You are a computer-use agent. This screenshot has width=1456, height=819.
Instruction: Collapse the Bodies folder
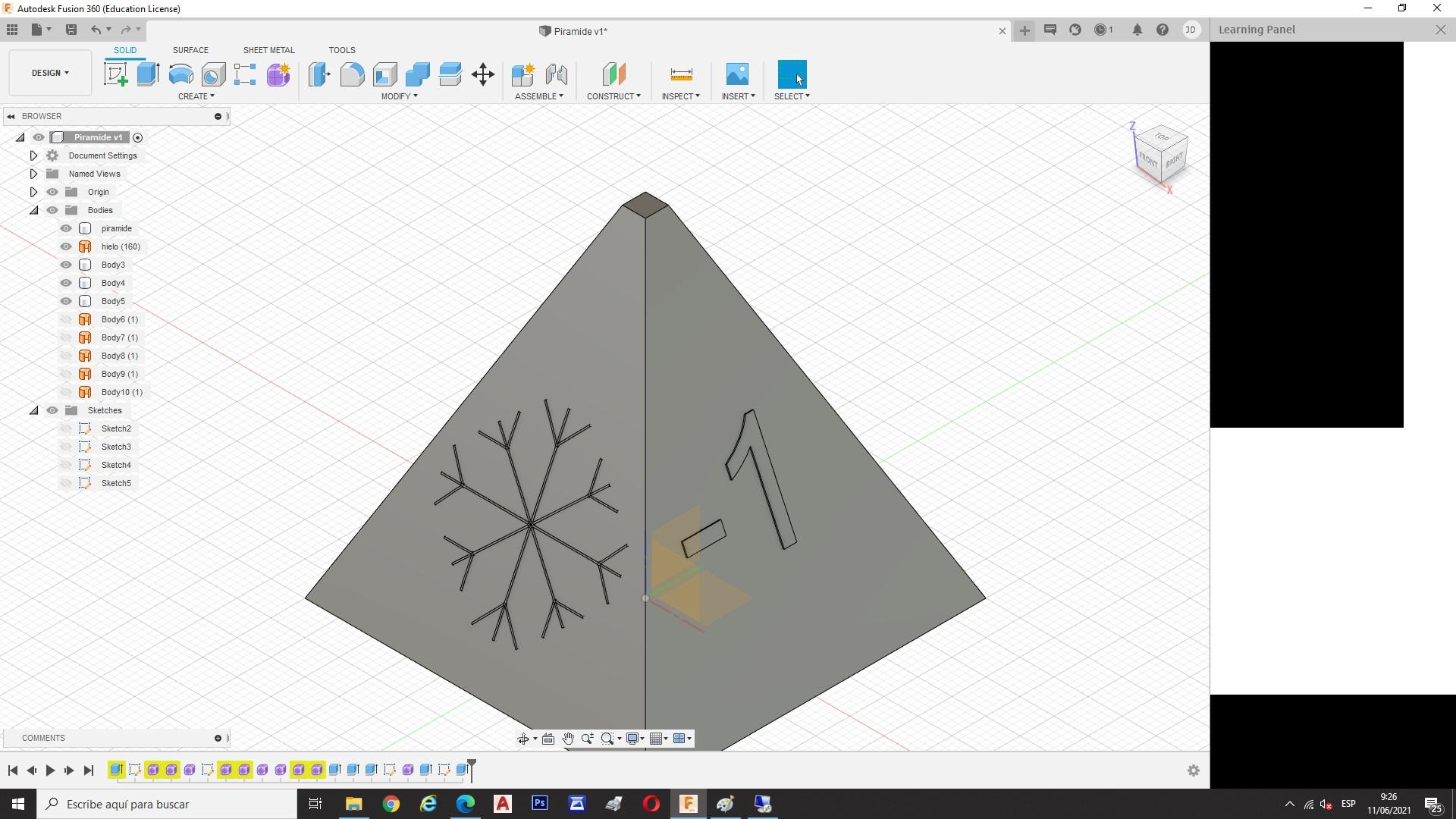pyautogui.click(x=33, y=210)
